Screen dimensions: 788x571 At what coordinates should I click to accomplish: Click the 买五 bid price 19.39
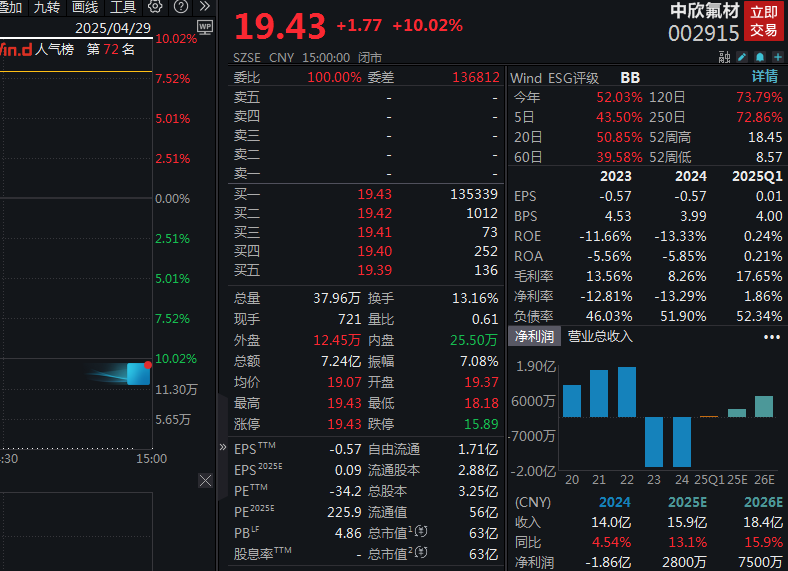tap(374, 270)
